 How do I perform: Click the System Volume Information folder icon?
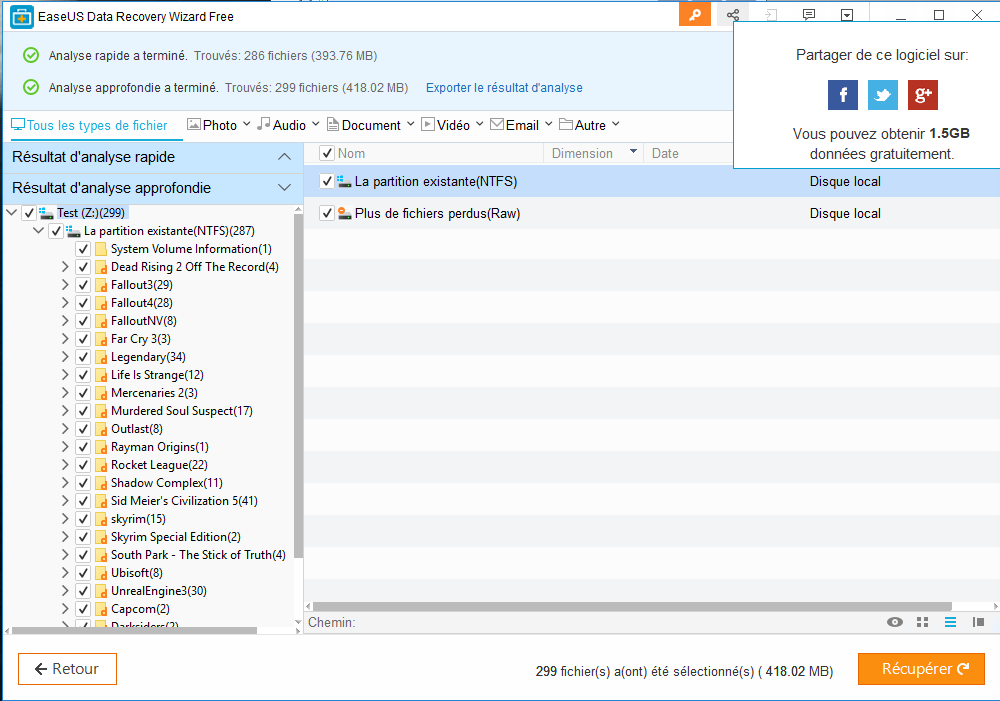(x=101, y=249)
